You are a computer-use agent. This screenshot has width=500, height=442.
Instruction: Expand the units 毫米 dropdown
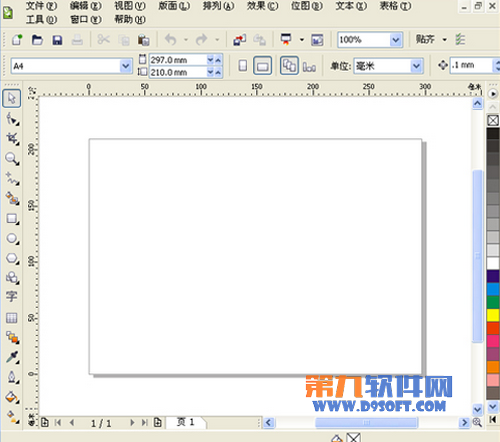(x=416, y=66)
